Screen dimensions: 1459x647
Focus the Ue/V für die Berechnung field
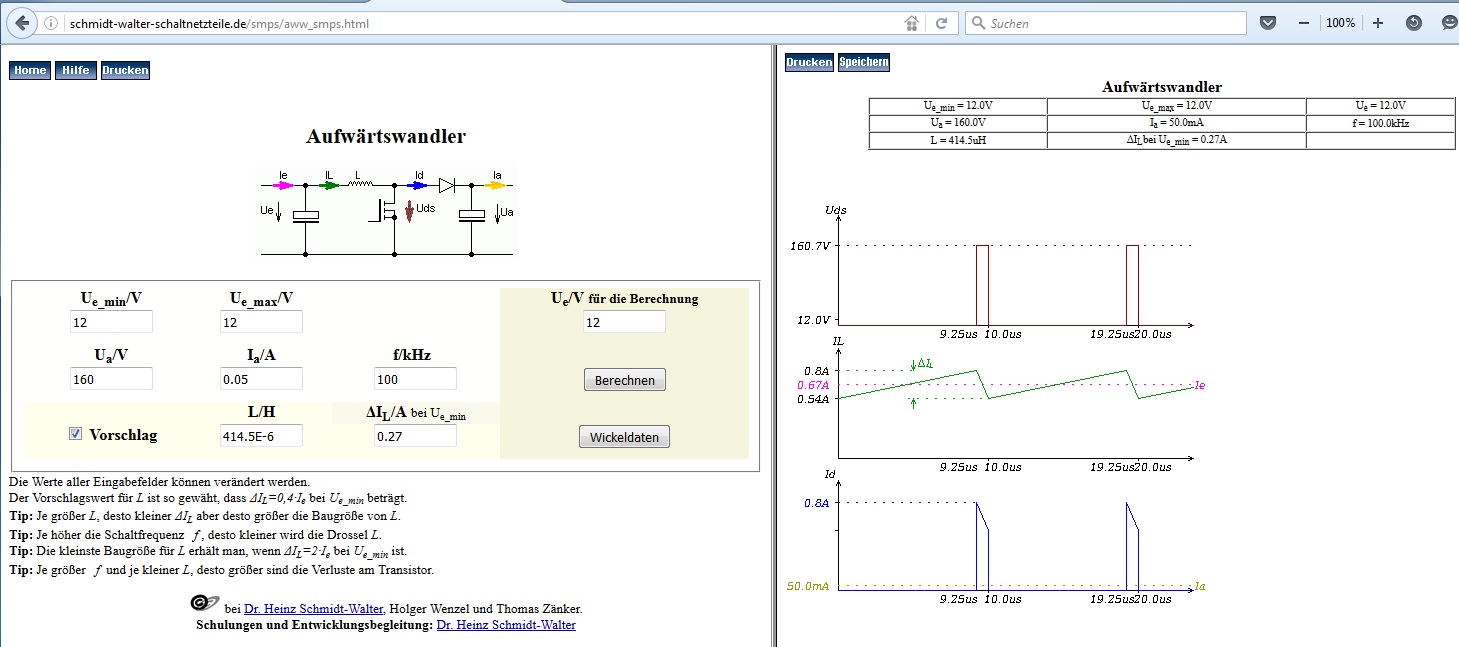(x=624, y=322)
